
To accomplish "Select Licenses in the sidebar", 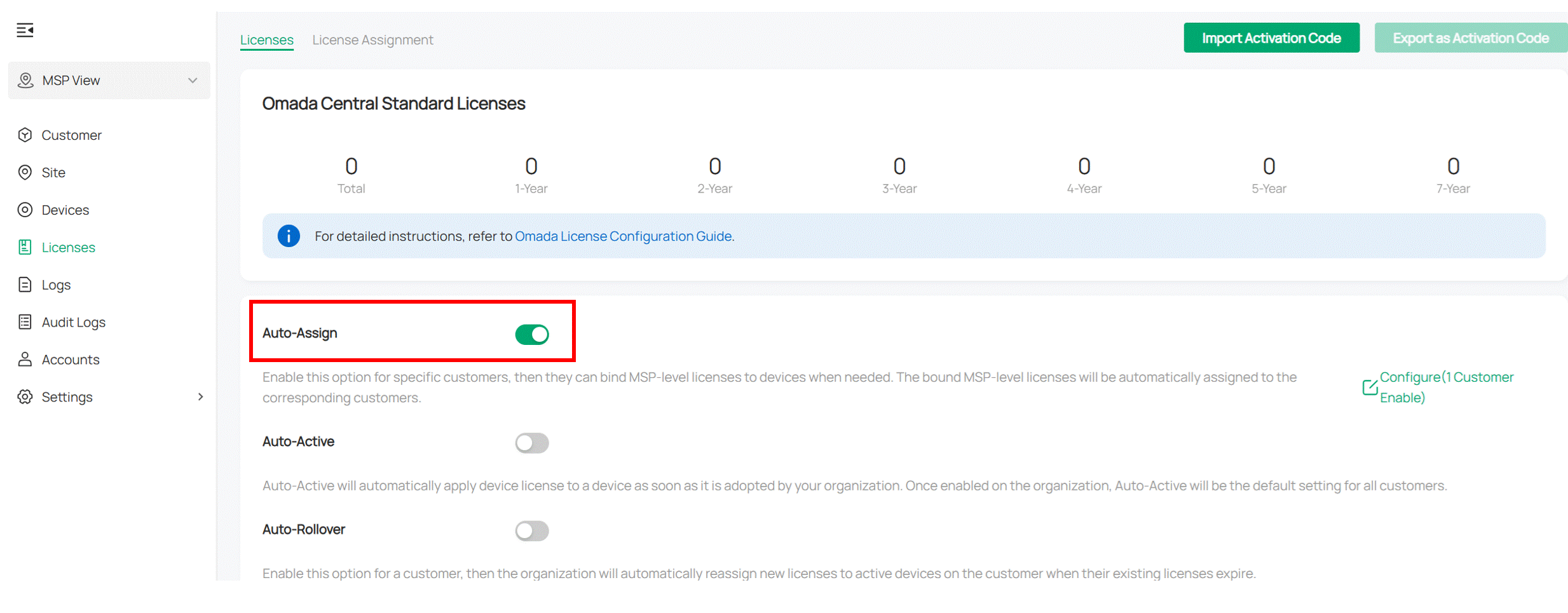I will (x=68, y=247).
